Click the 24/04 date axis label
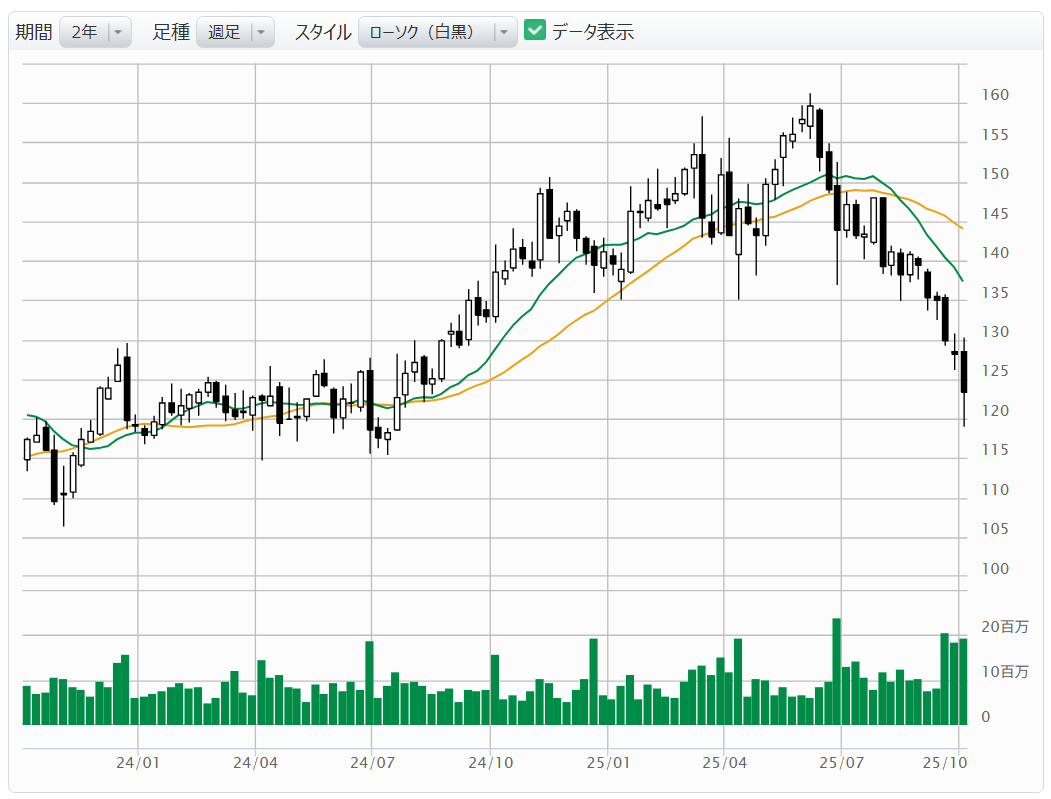This screenshot has height=799, width=1051. point(255,763)
